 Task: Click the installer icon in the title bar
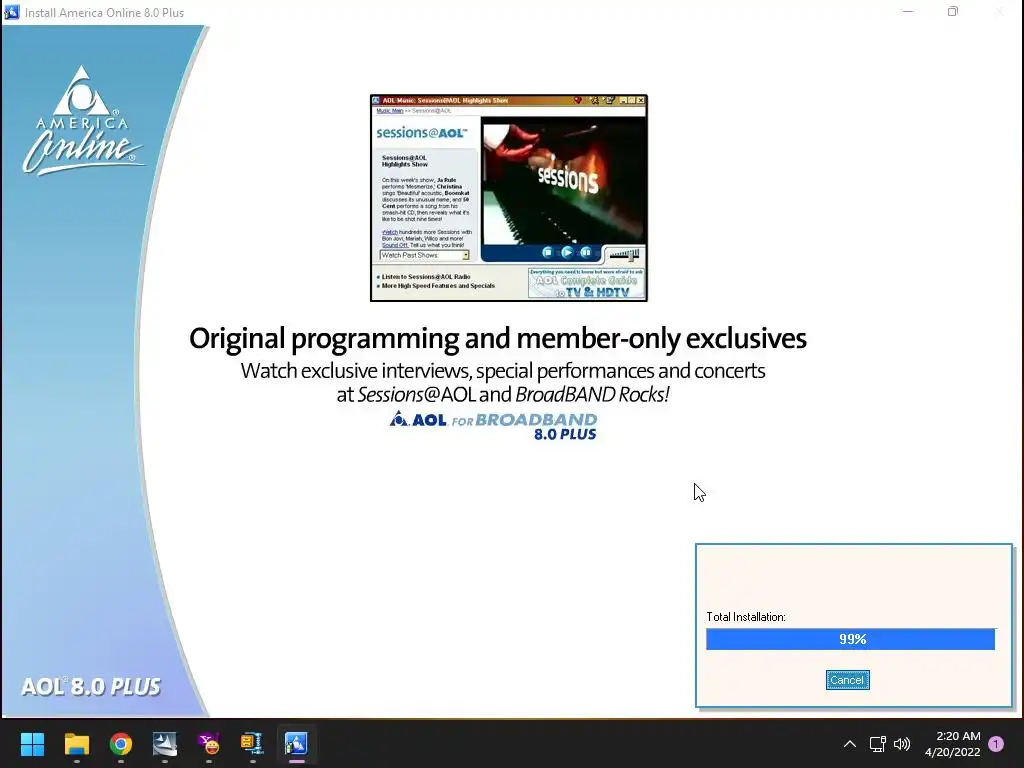tap(12, 12)
